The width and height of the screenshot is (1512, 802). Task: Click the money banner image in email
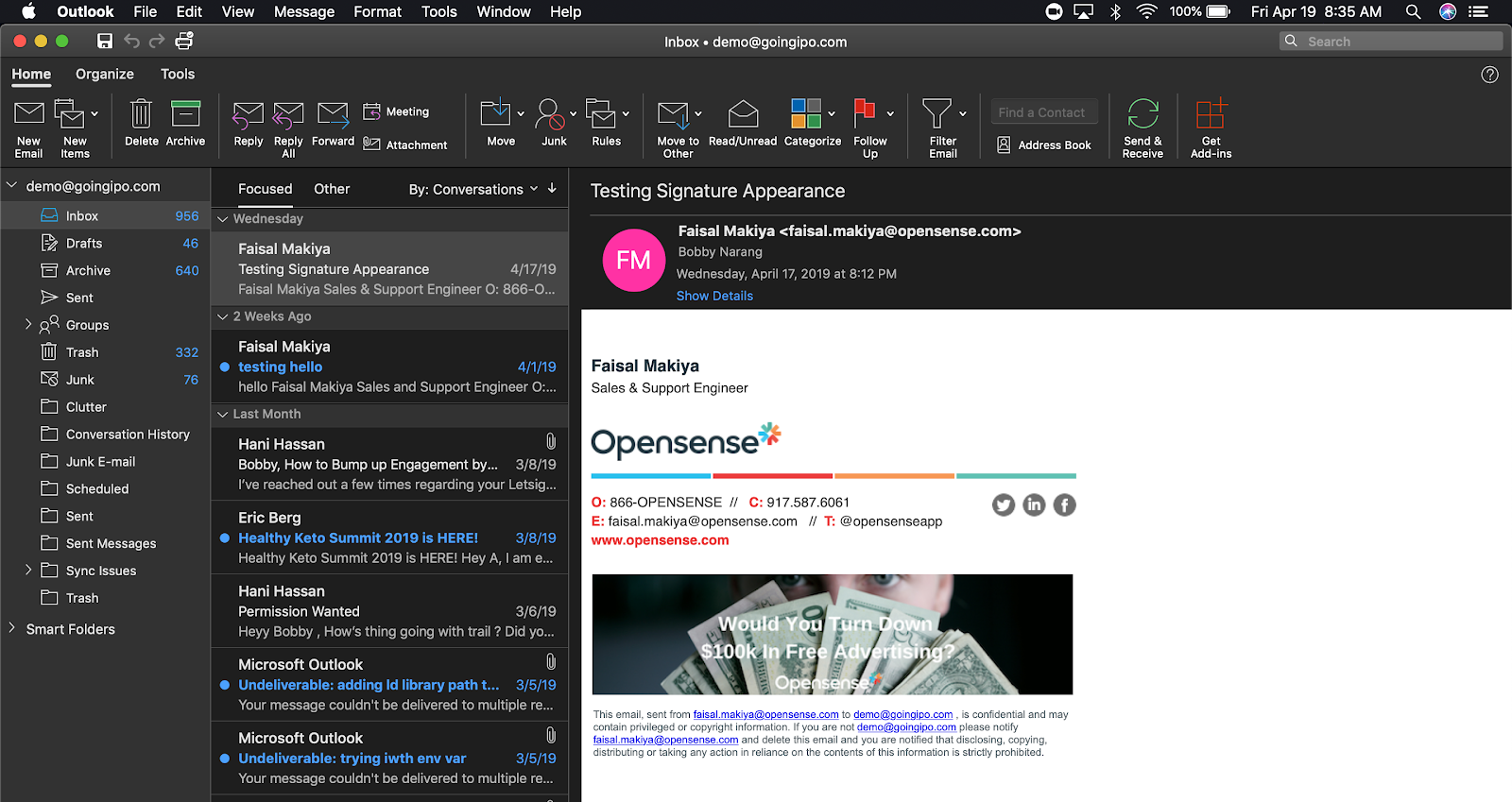(x=833, y=635)
